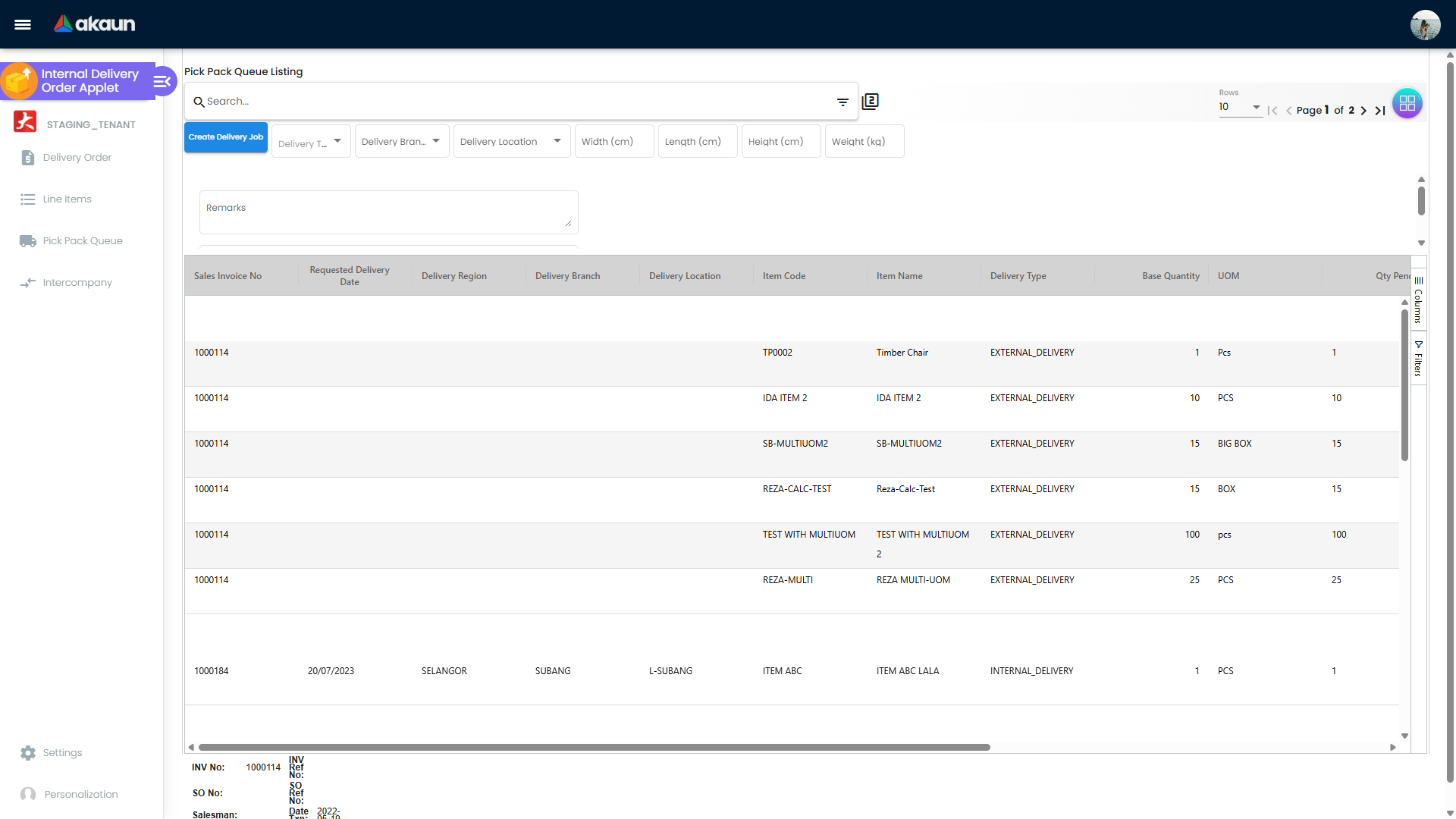Open the Rows per page dropdown

pos(1240,107)
